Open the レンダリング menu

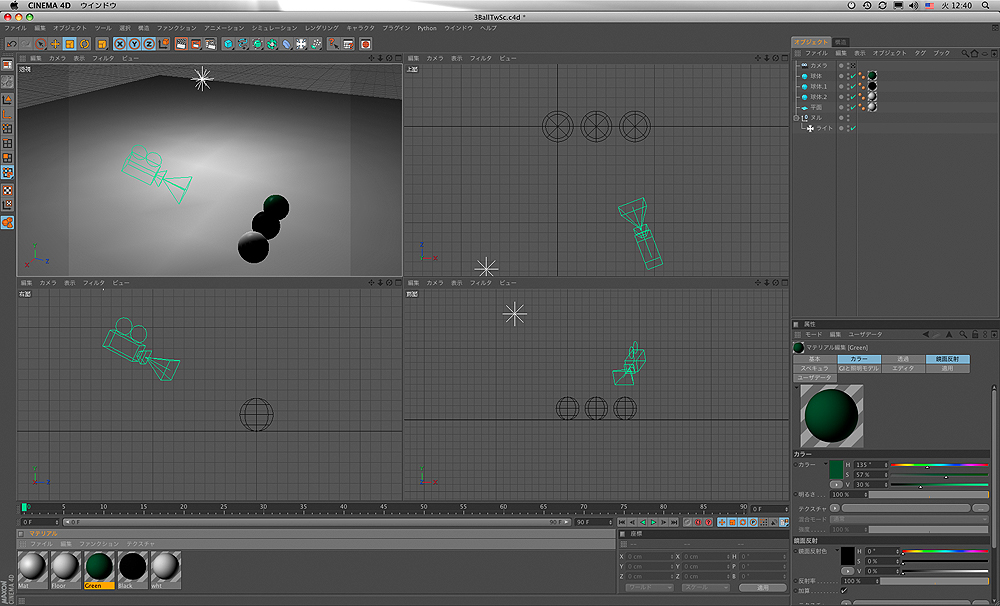(322, 28)
